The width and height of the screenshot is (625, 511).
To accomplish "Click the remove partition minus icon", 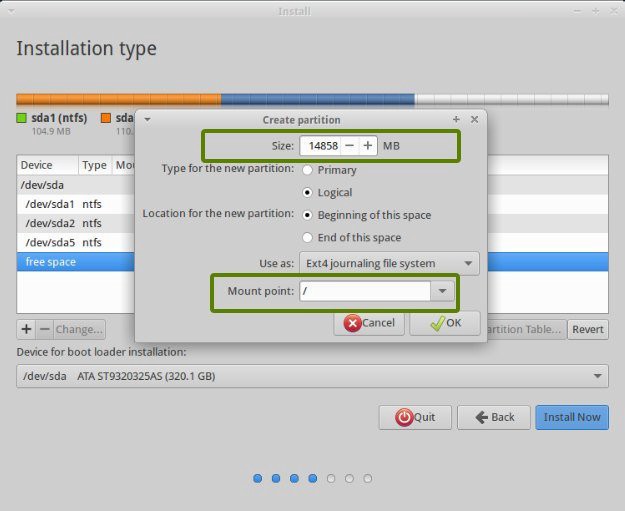I will point(43,329).
